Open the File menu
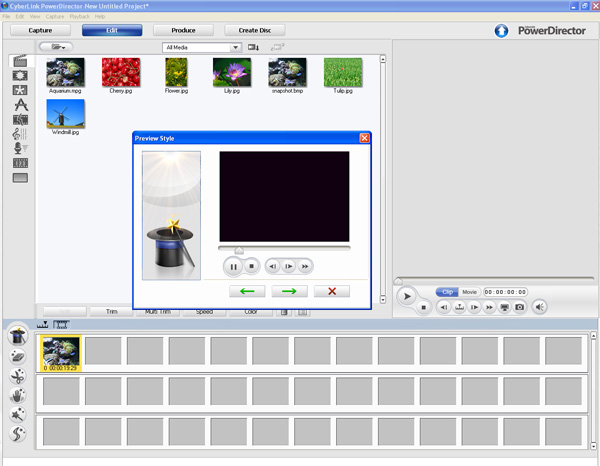Viewport: 600px width, 466px height. 7,16
